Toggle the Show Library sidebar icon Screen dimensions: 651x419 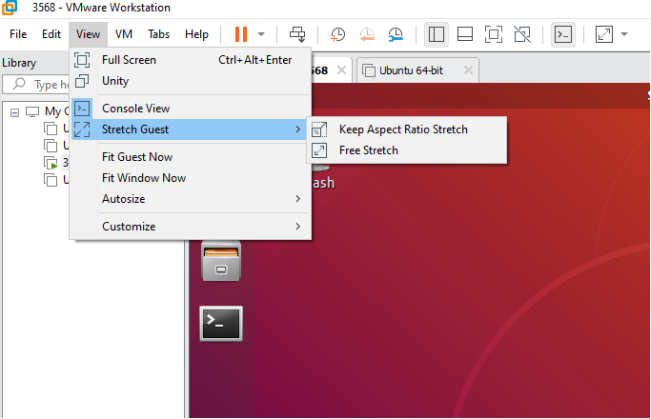coord(436,34)
